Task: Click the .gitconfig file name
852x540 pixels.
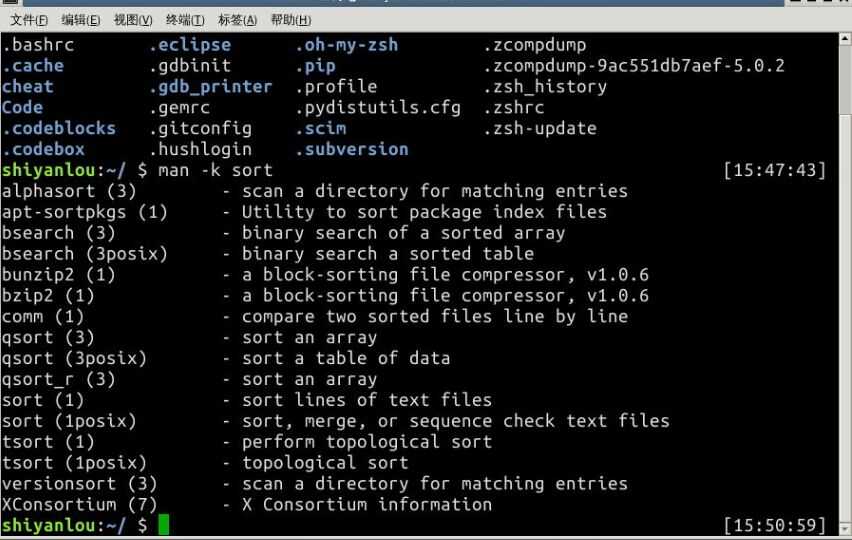Action: [x=201, y=128]
